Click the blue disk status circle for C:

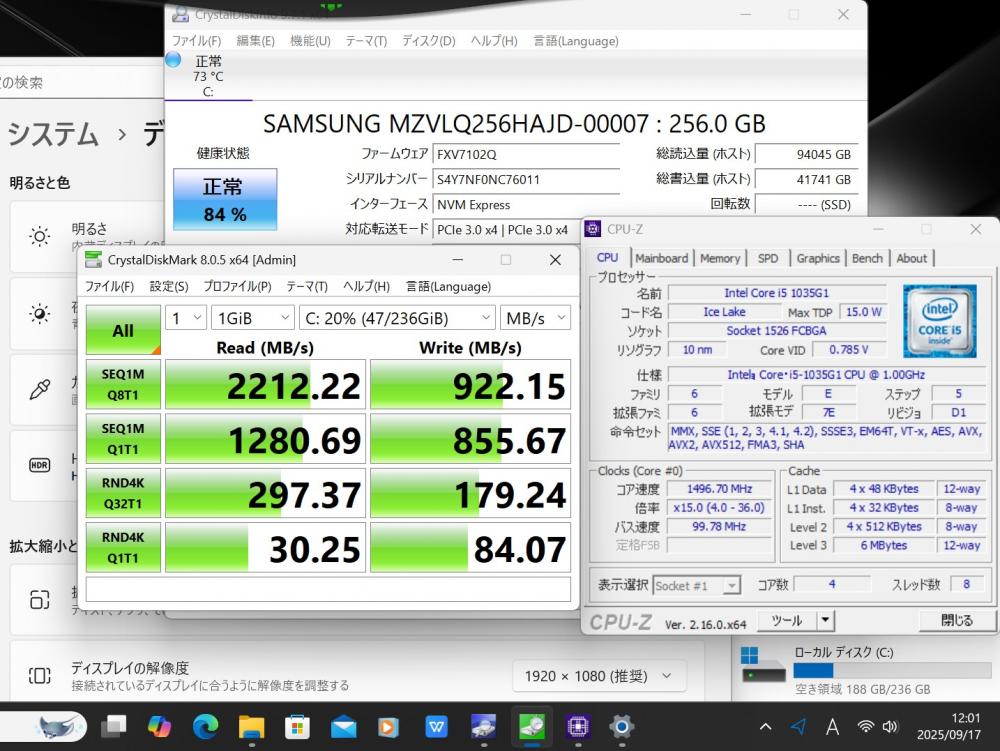pos(173,61)
